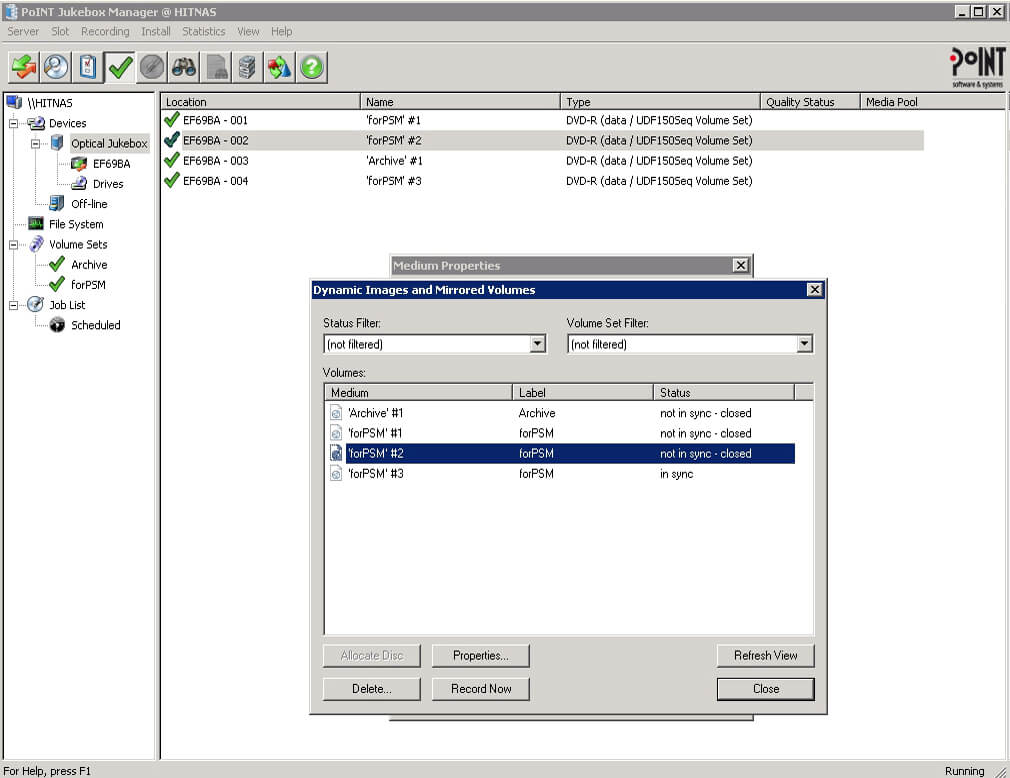Select the \\HITNAS root node
1010x778 pixels.
point(50,103)
